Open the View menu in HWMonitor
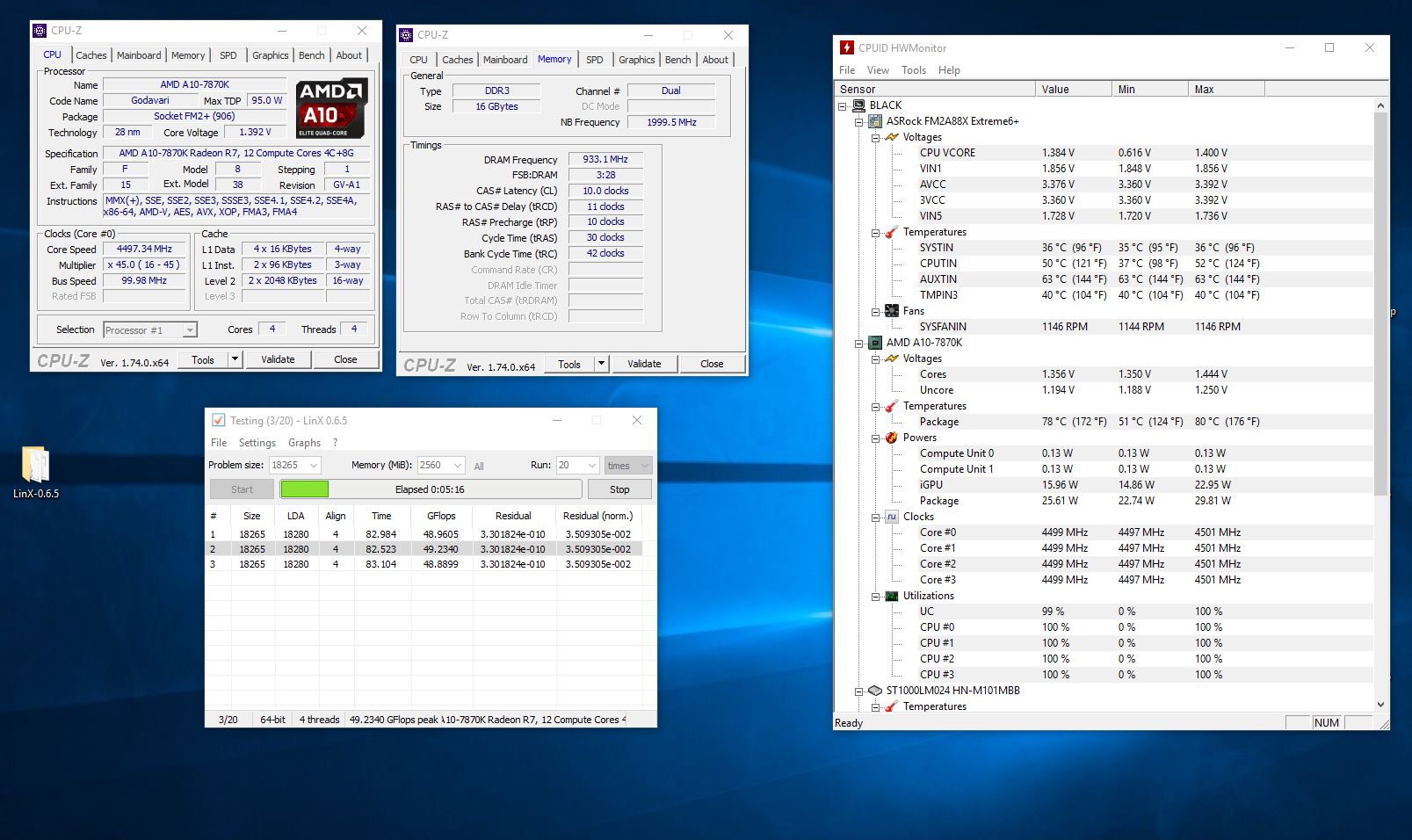The height and width of the screenshot is (840, 1412). [x=878, y=70]
